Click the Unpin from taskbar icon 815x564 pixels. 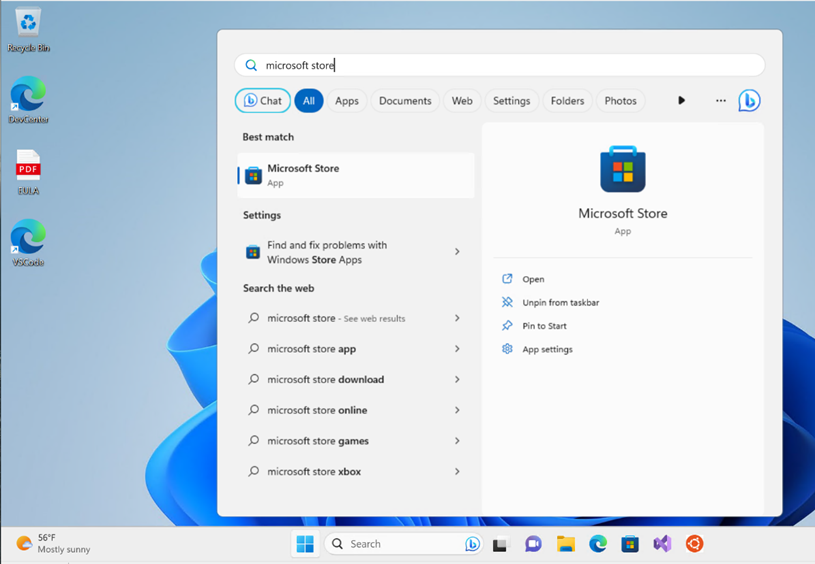pos(507,302)
